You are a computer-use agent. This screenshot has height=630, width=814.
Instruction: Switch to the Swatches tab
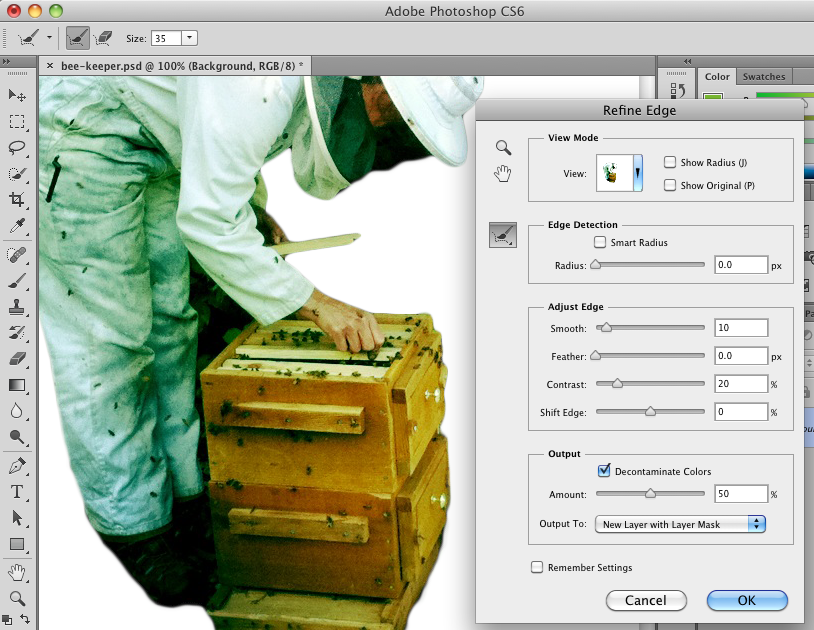(x=764, y=77)
